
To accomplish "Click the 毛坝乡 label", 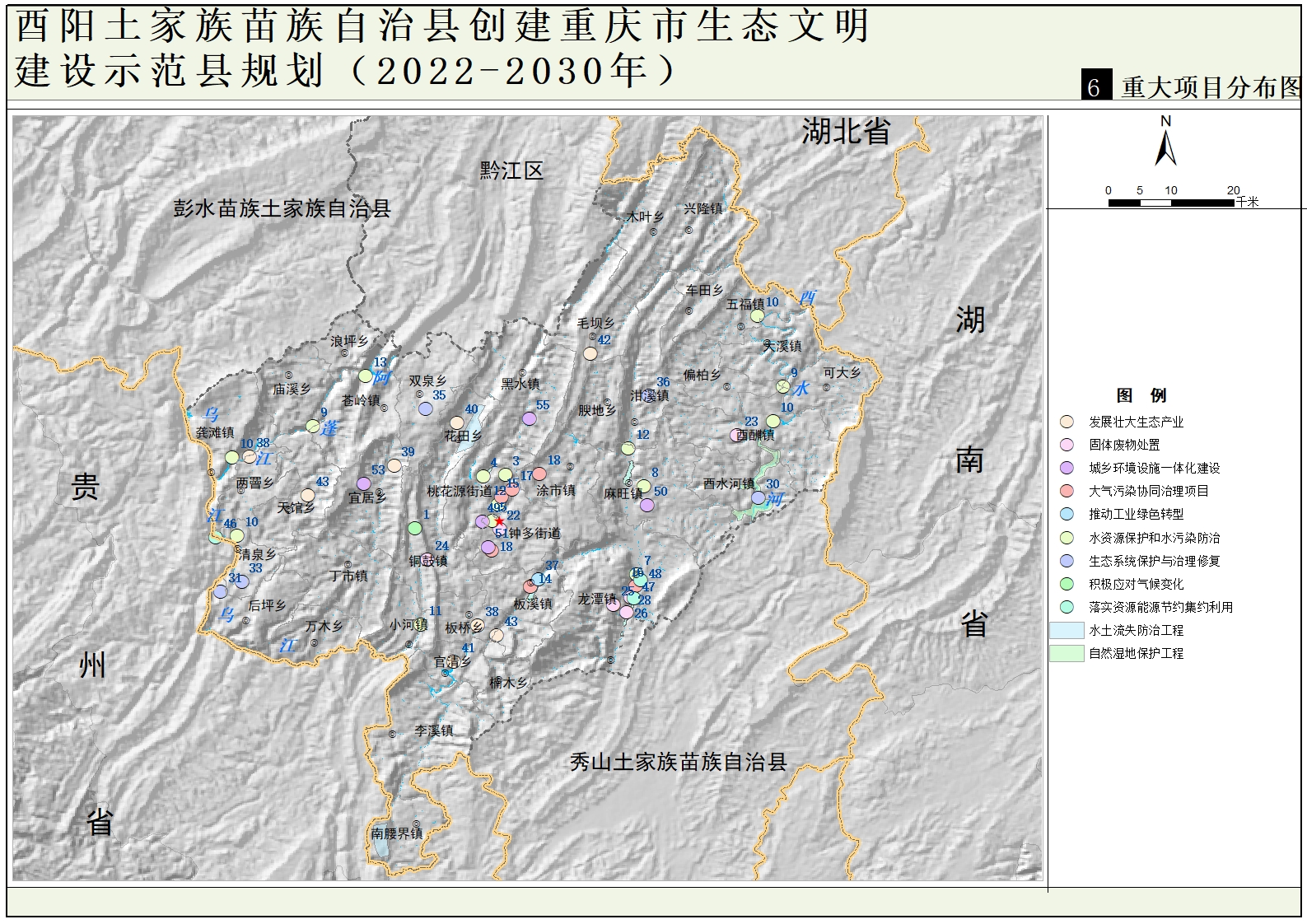I will [595, 323].
